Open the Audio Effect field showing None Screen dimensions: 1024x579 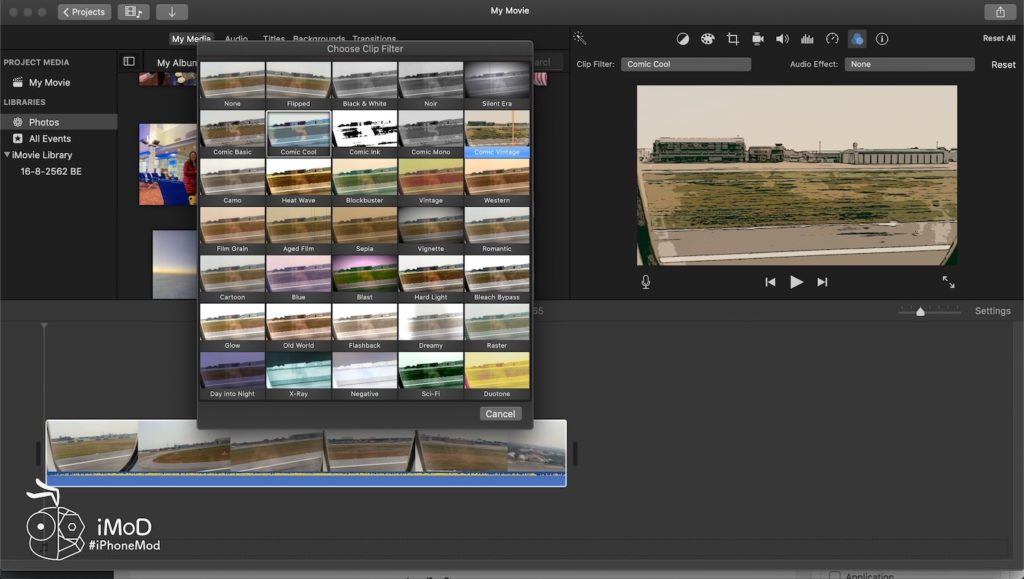pos(909,64)
